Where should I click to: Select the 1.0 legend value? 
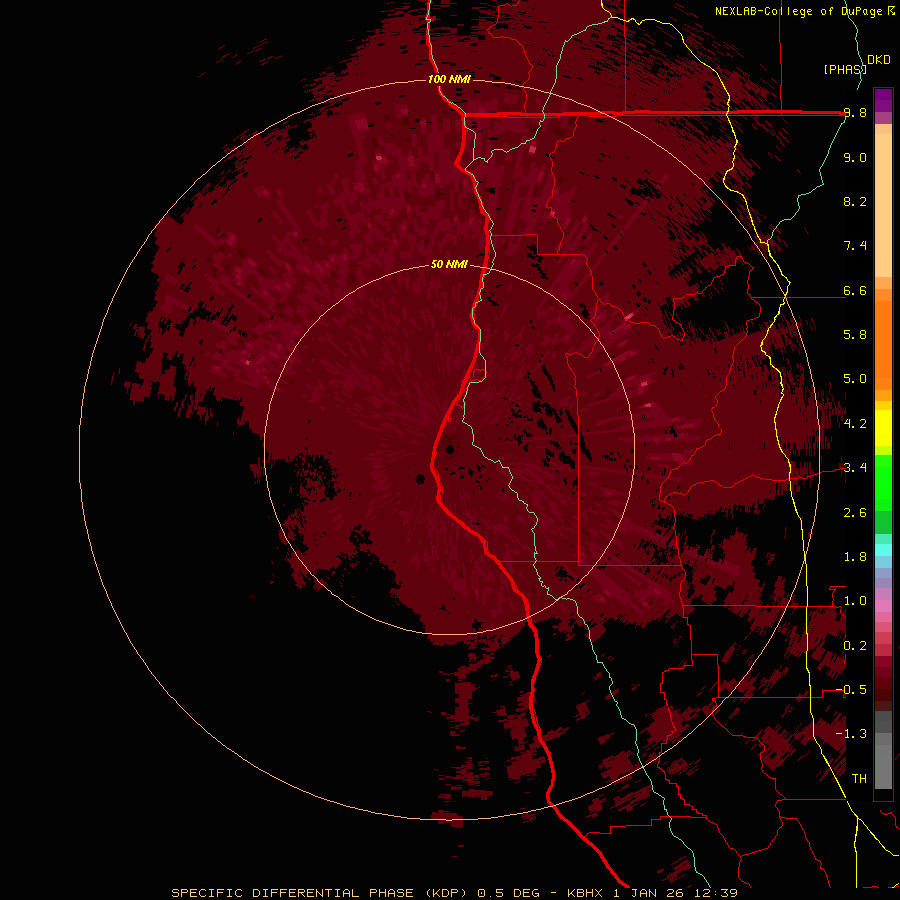[855, 601]
